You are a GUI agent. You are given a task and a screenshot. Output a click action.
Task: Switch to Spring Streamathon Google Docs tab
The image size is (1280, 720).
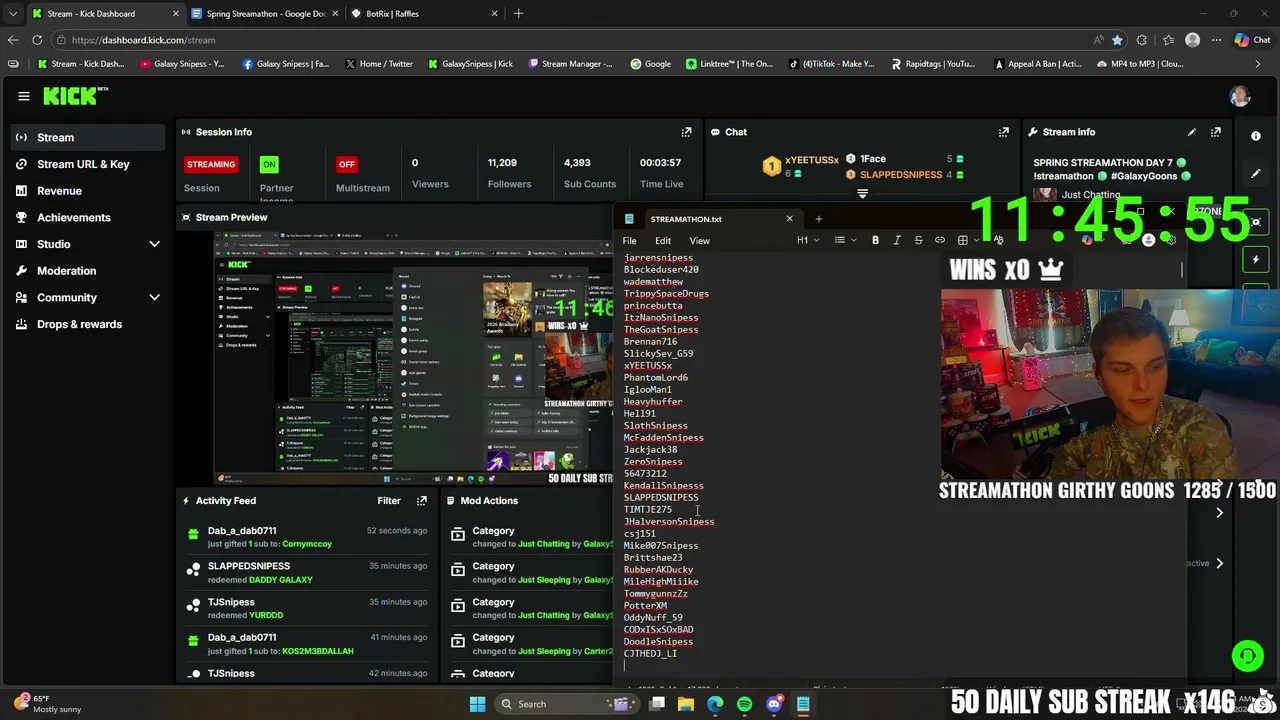(x=265, y=14)
